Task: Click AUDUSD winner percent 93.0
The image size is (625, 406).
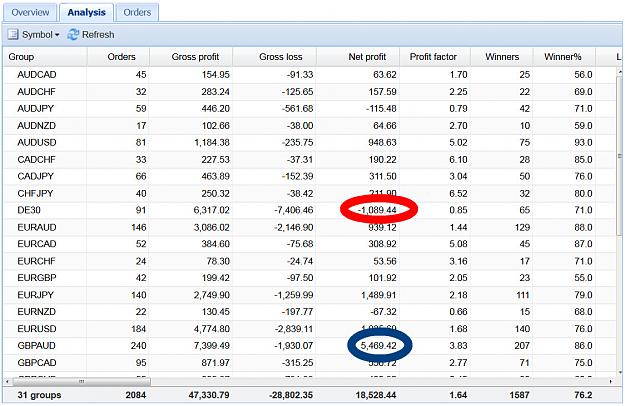Action: point(583,142)
